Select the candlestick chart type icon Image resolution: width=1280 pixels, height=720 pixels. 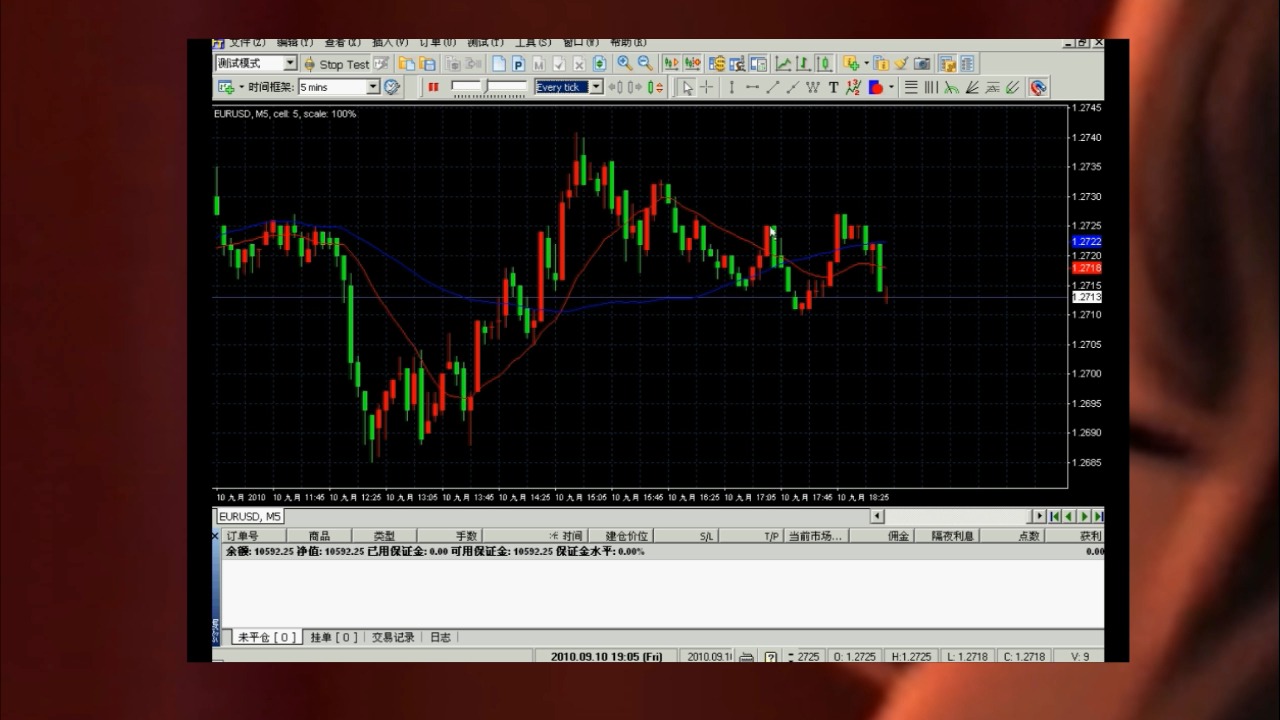824,64
